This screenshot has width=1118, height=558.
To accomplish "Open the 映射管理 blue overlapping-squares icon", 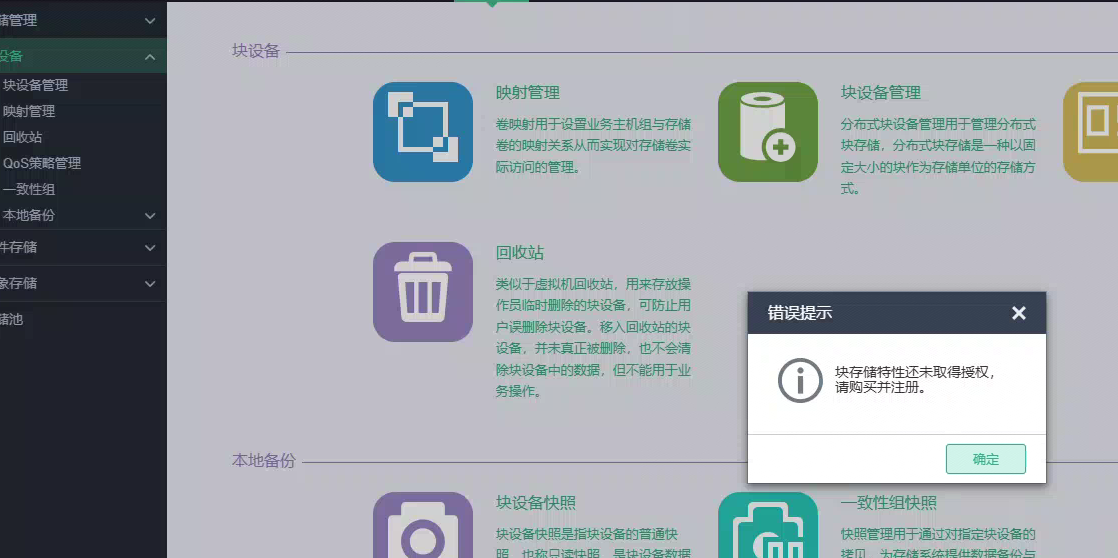I will coord(423,132).
